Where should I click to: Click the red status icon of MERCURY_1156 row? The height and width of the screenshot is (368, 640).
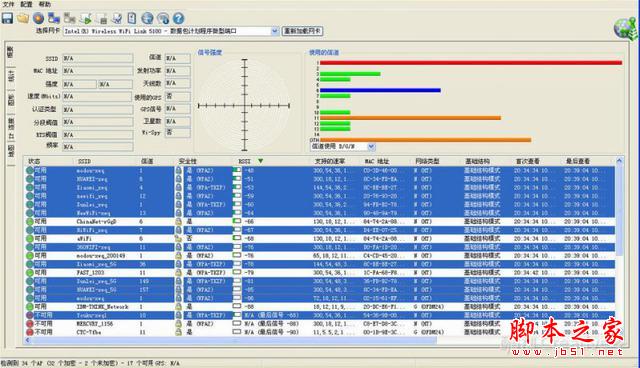pos(30,324)
